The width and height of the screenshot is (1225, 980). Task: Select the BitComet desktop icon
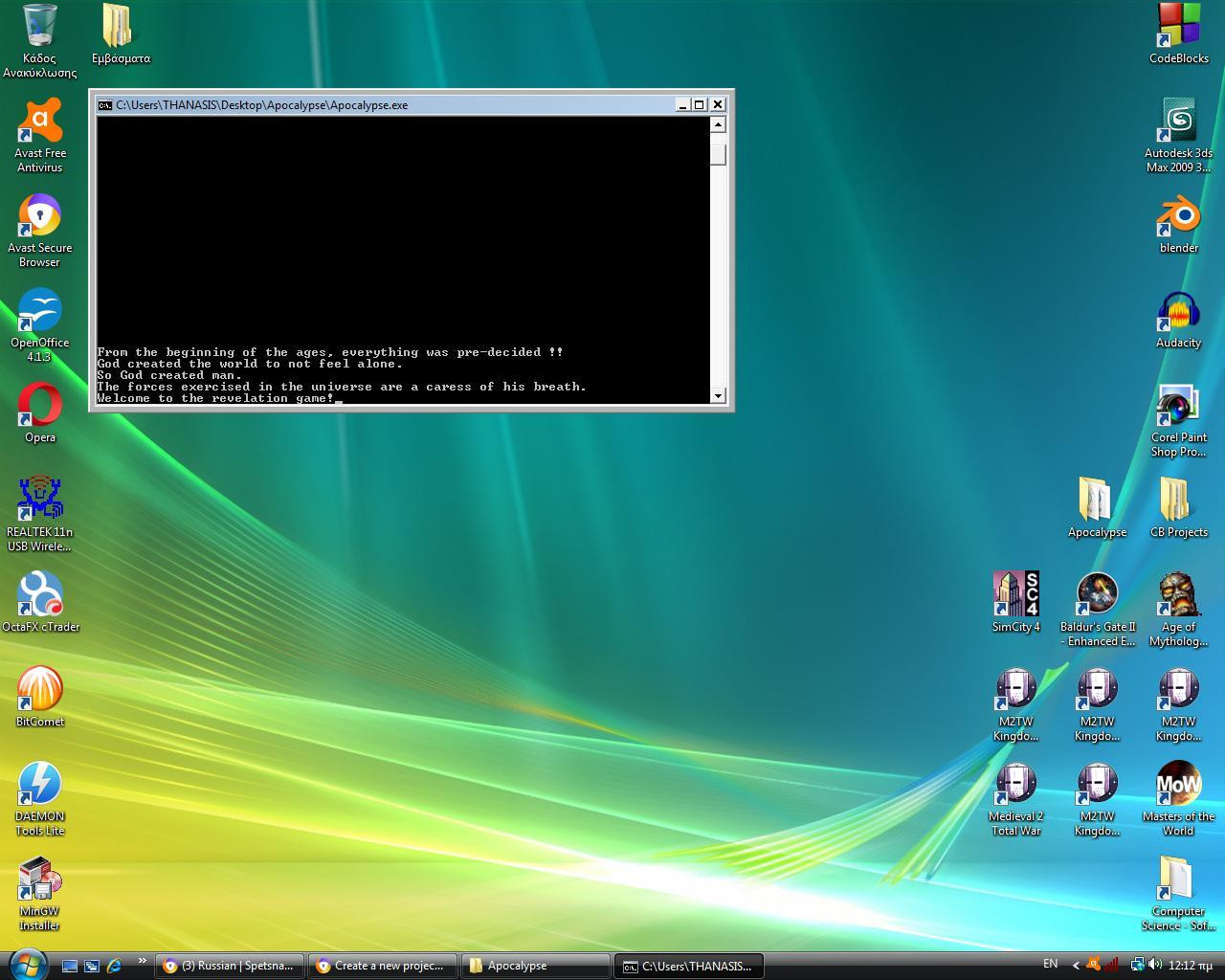click(39, 697)
